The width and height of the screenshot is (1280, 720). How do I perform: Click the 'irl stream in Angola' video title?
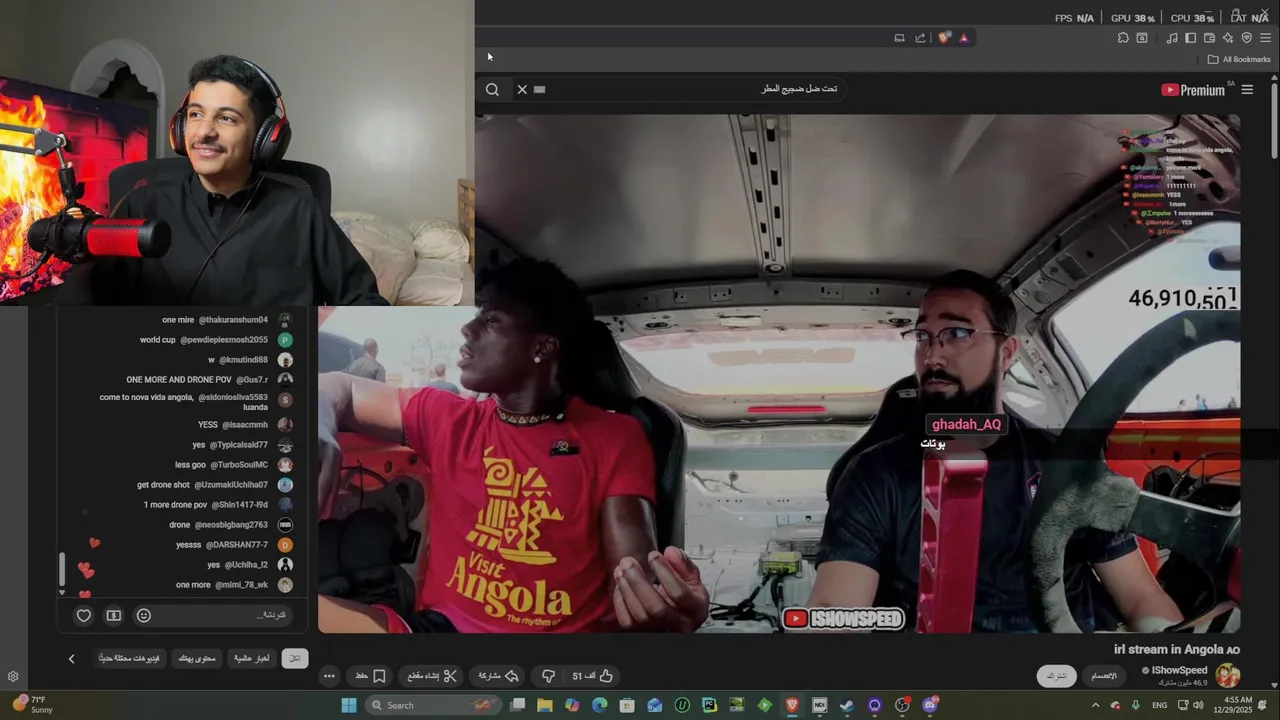pyautogui.click(x=1177, y=650)
